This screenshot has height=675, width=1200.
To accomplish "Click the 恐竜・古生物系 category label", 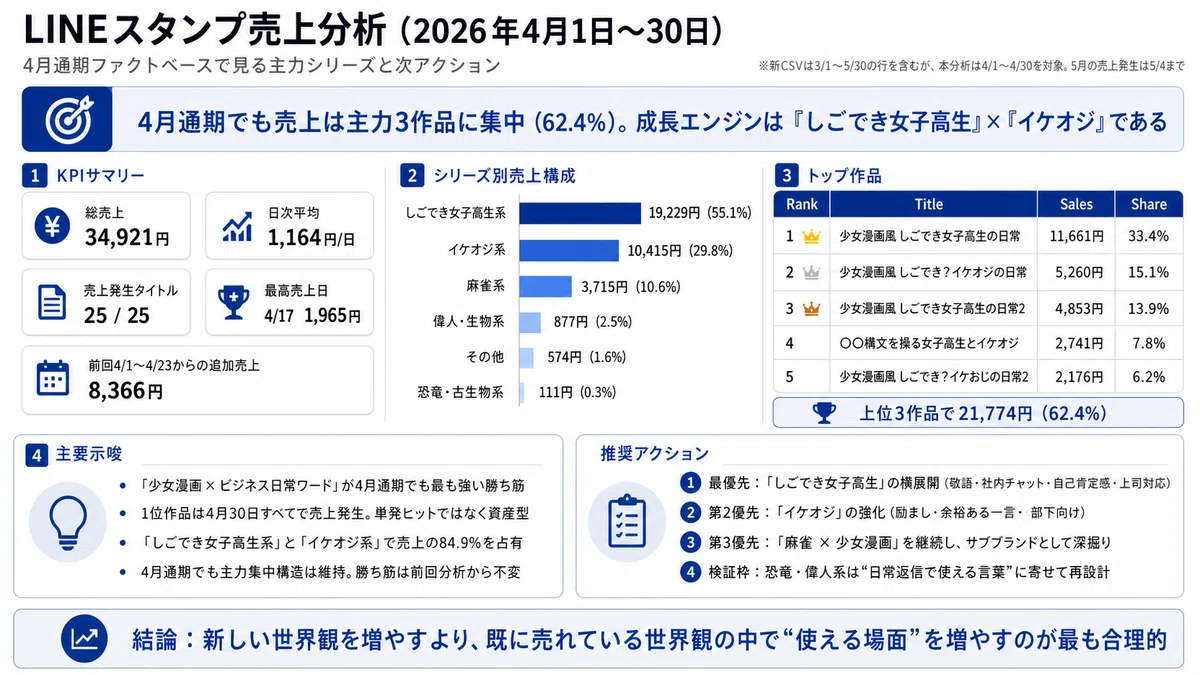I will pos(461,392).
